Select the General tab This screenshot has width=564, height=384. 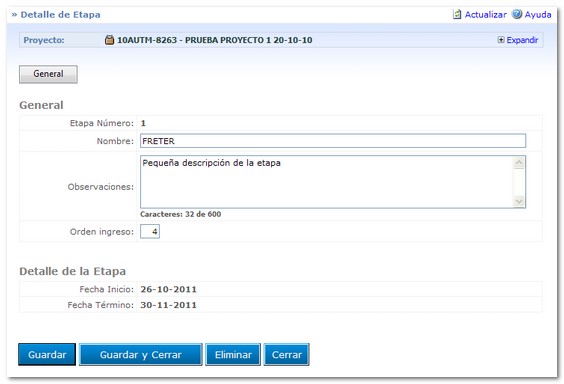[48, 74]
